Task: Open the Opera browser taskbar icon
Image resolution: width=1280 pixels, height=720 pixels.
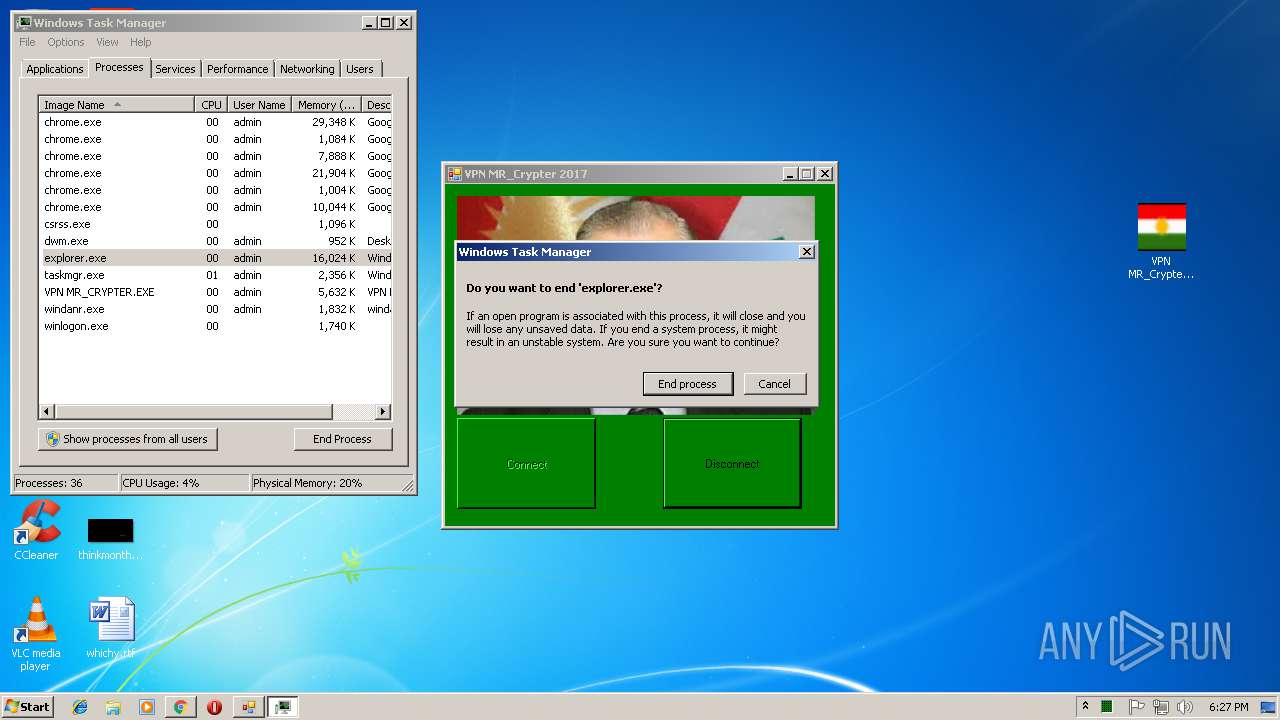Action: click(214, 707)
